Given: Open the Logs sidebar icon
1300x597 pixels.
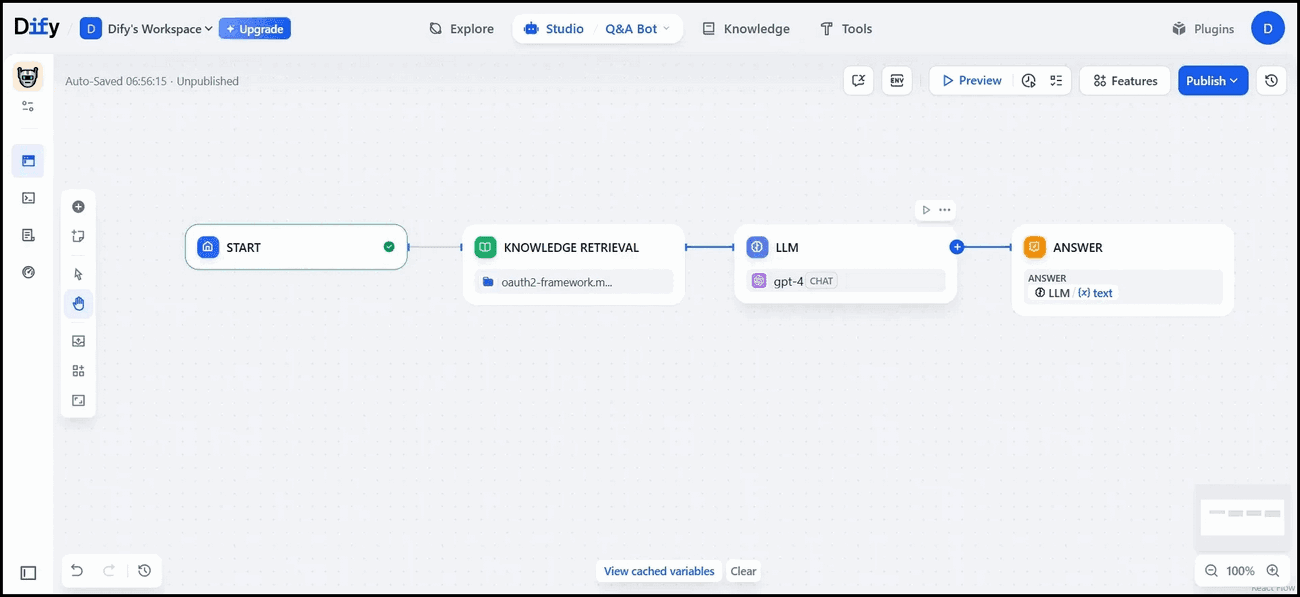Looking at the screenshot, I should (x=28, y=235).
